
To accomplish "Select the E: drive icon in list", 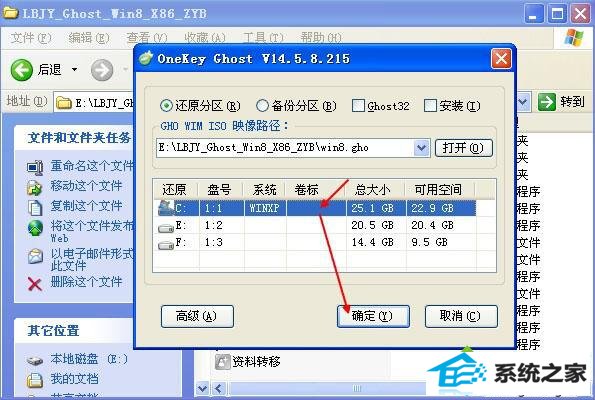I will pyautogui.click(x=165, y=228).
